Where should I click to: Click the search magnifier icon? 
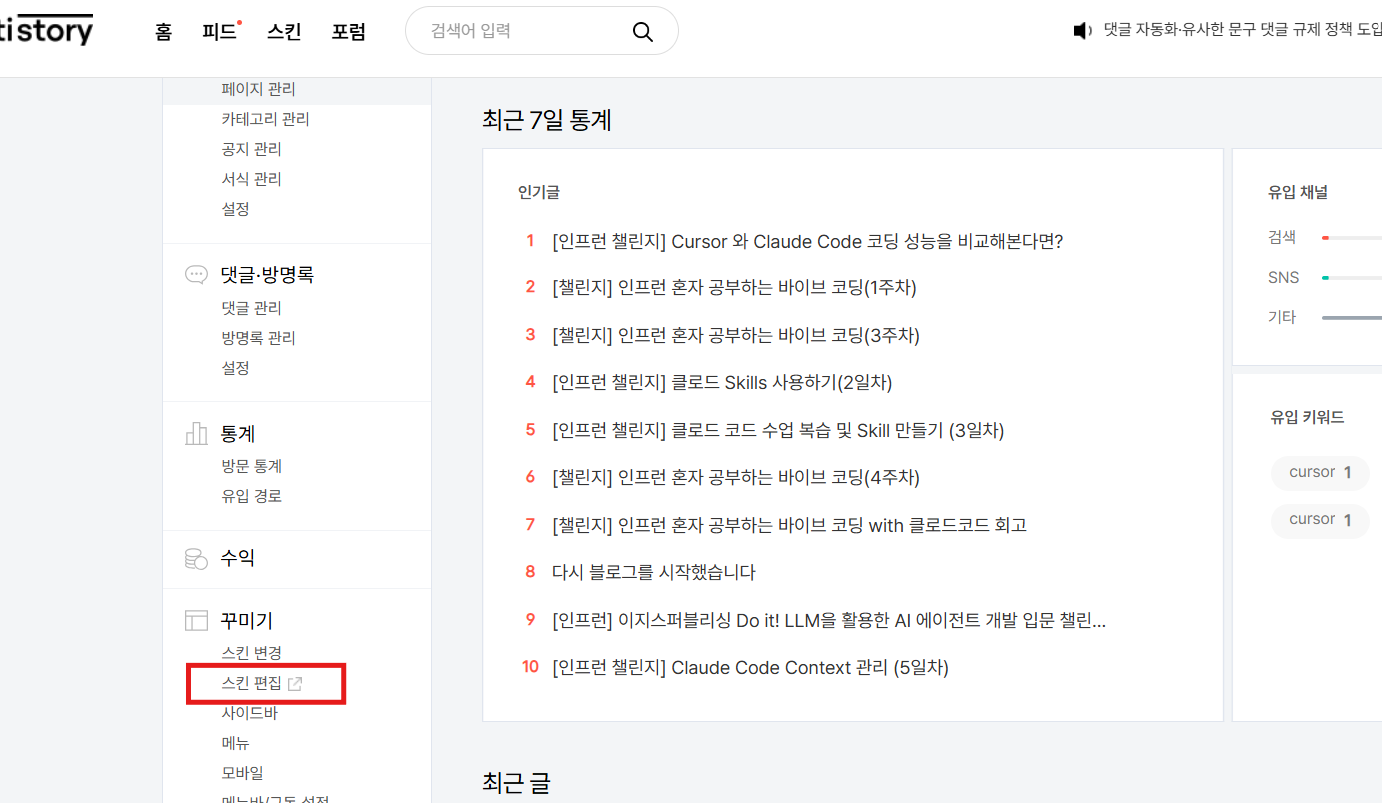click(x=643, y=31)
